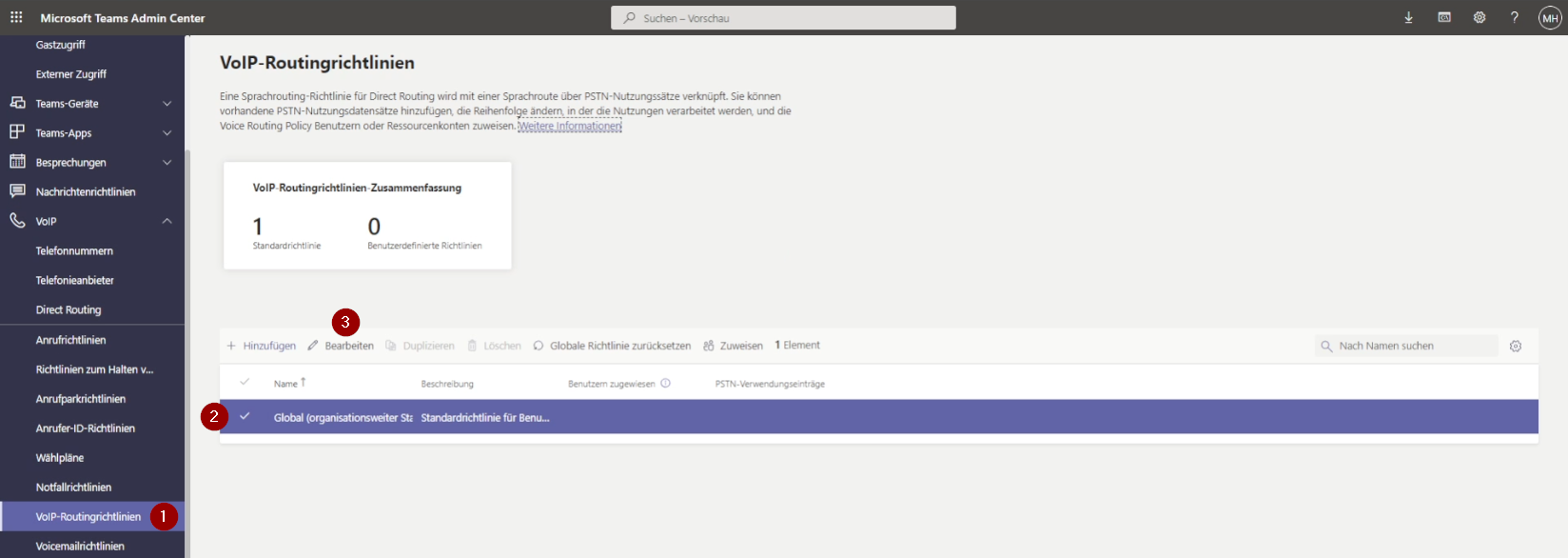Open the Cloud Shell console icon

[1444, 17]
